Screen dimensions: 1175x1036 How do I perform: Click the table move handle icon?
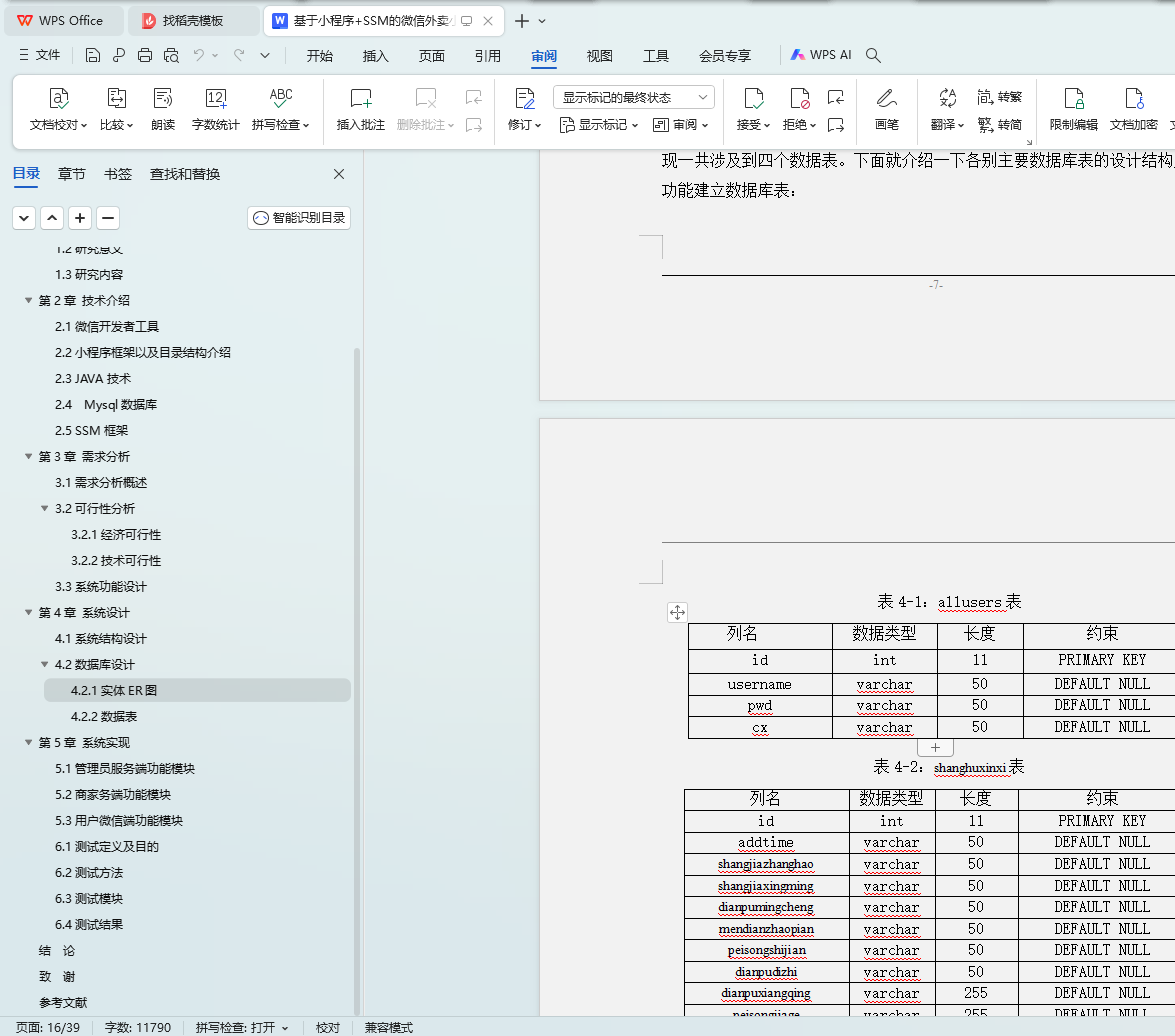tap(677, 612)
